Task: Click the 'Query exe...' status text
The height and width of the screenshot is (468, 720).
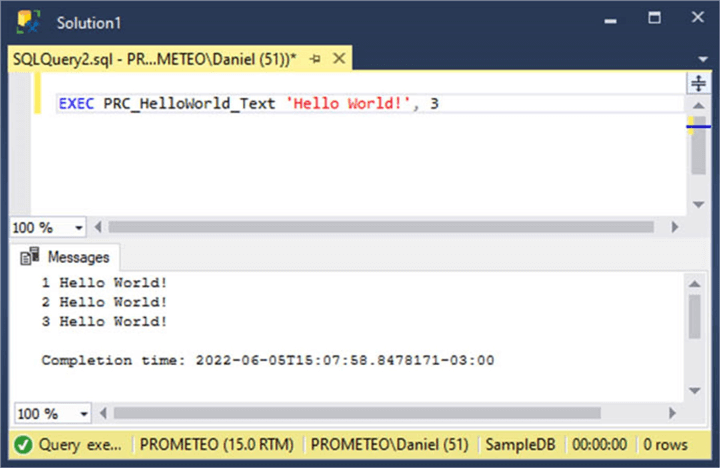Action: coord(80,445)
